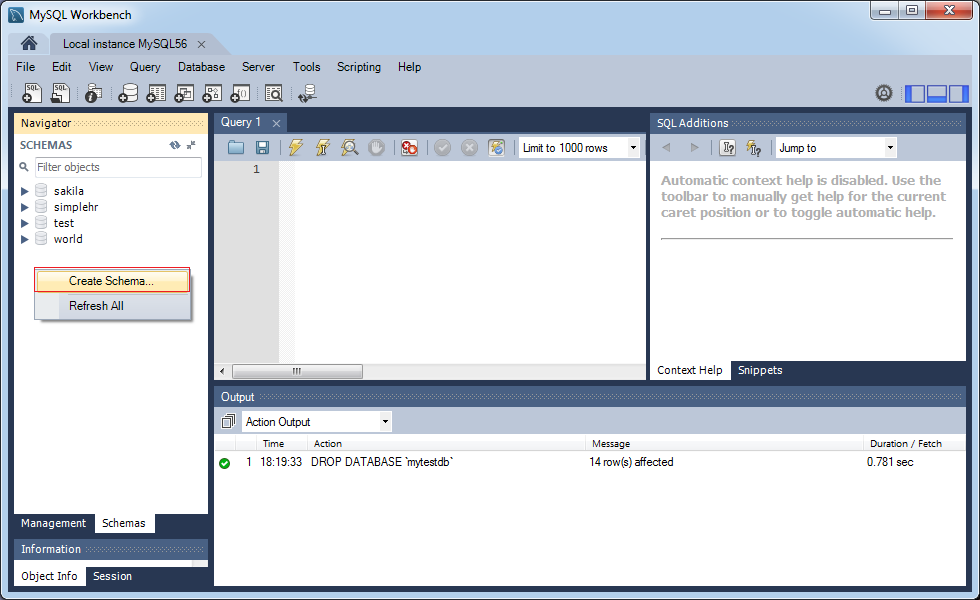Expand the simplehr schema
The image size is (980, 600).
(25, 207)
